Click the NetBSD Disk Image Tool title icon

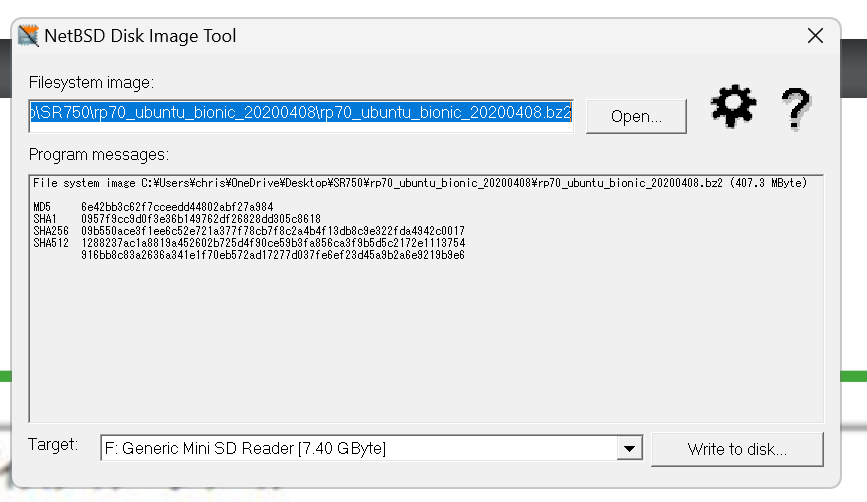[28, 36]
